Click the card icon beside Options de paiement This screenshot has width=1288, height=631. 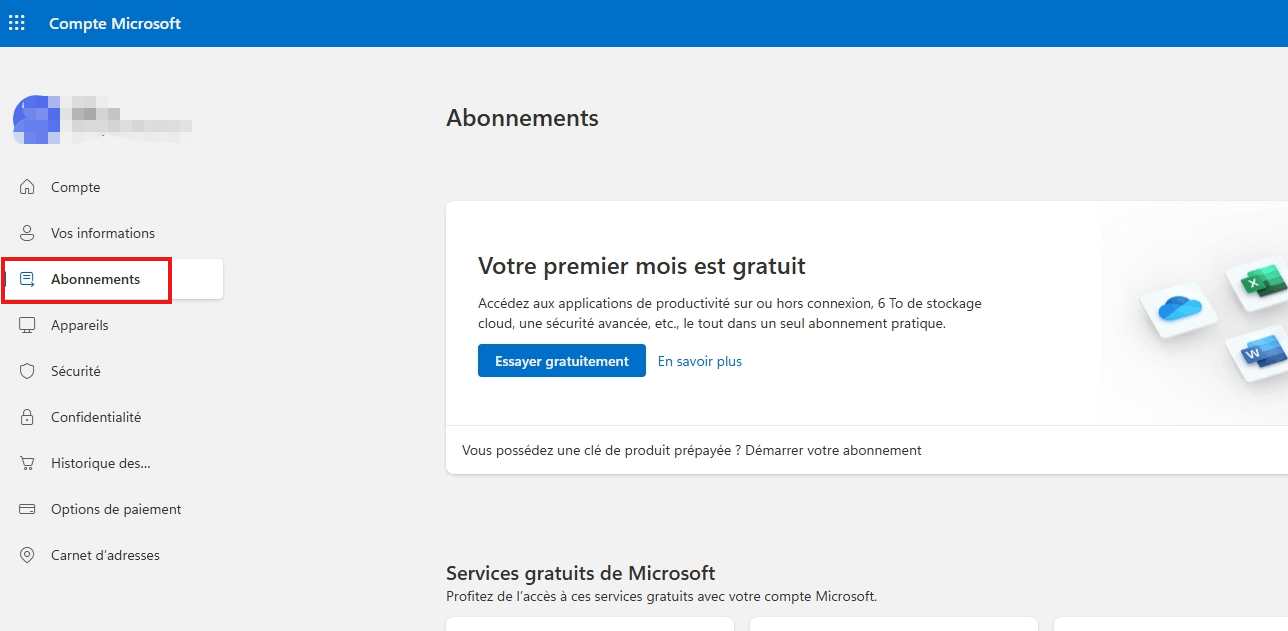28,509
